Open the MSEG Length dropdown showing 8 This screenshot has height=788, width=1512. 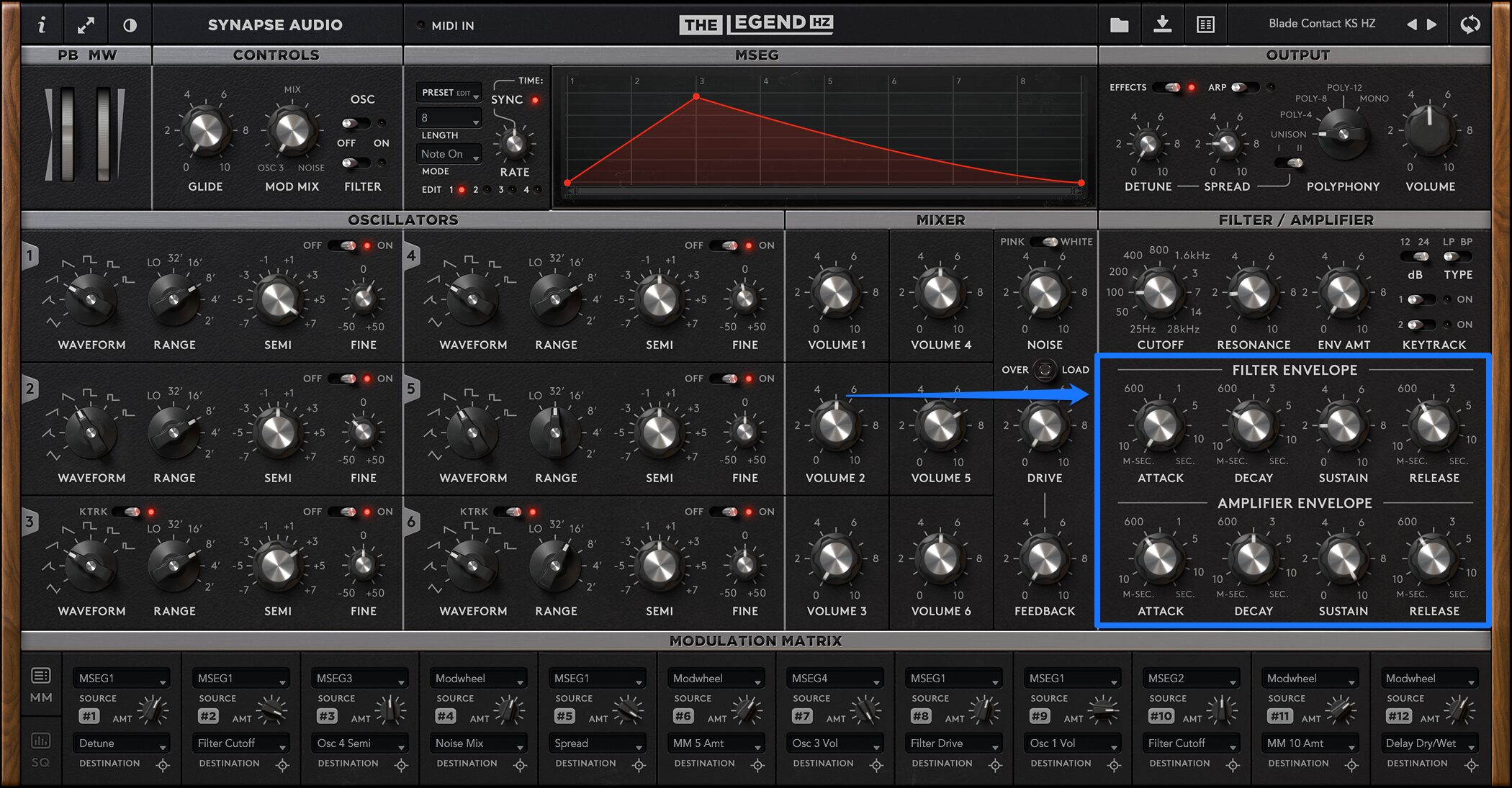[x=449, y=118]
